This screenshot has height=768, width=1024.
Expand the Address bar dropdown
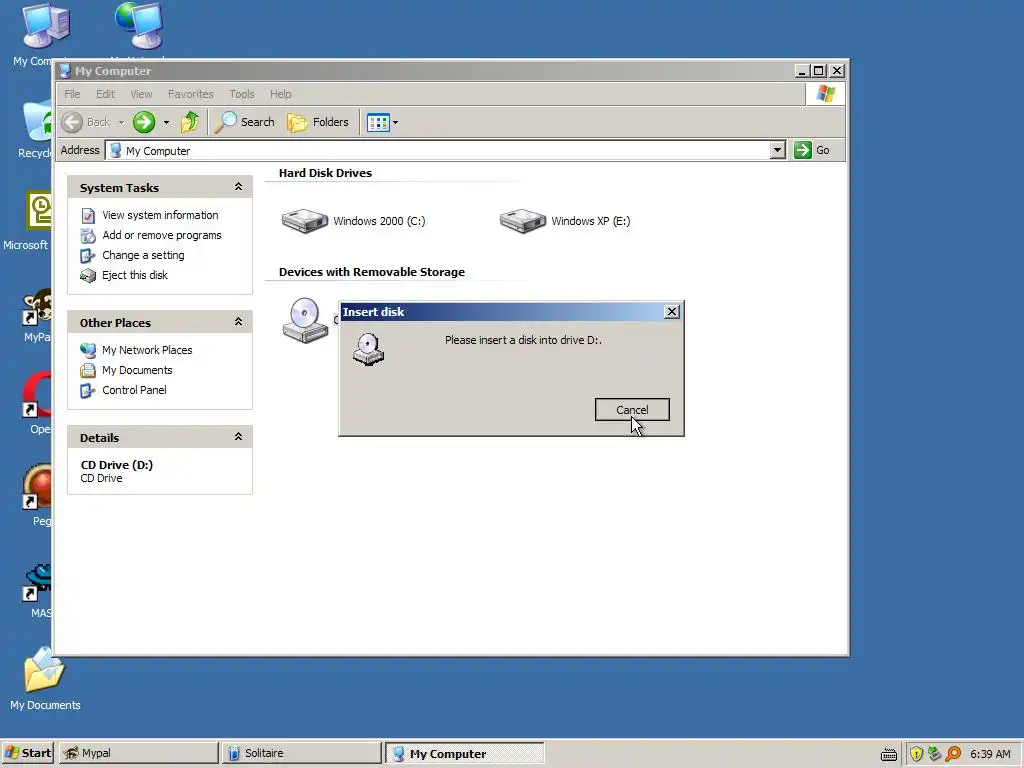click(x=777, y=150)
